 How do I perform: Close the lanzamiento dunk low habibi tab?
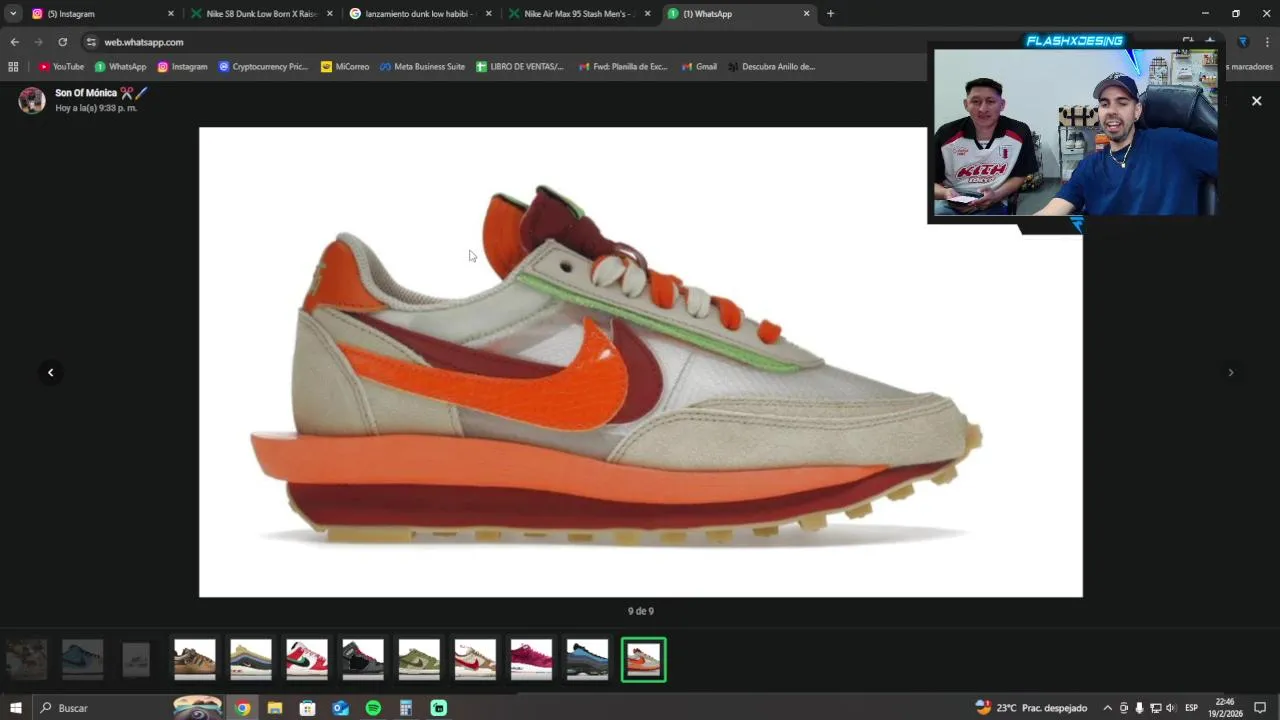click(x=488, y=14)
